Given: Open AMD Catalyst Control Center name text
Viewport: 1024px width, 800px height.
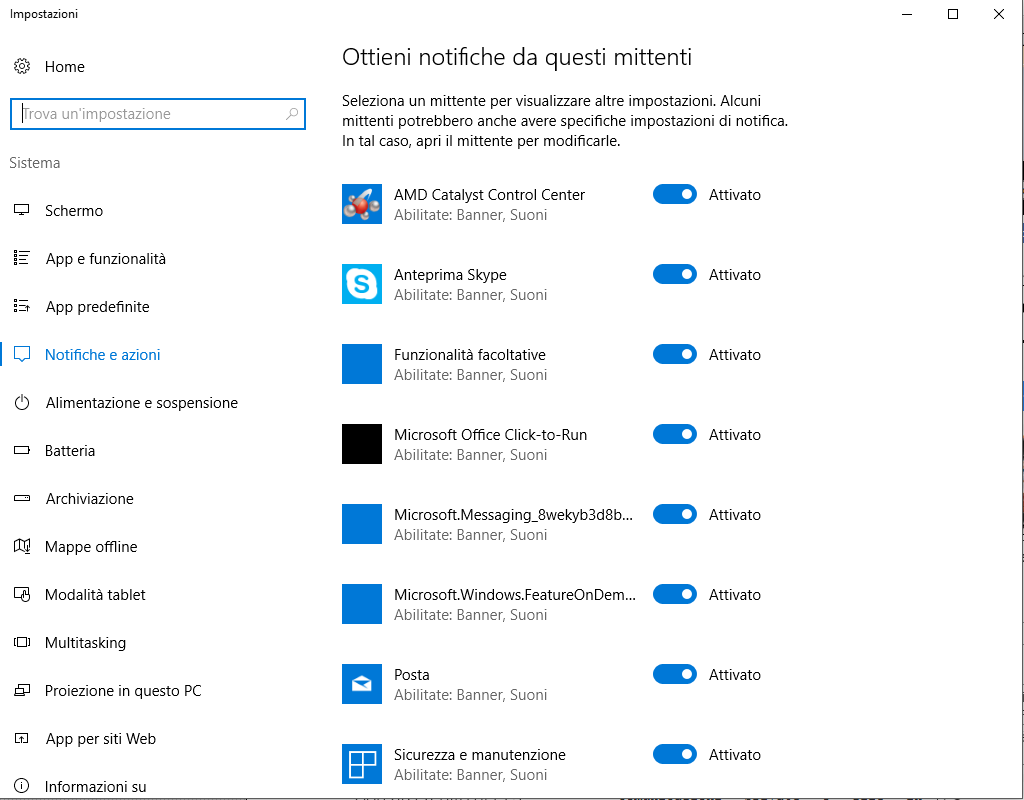Looking at the screenshot, I should click(x=489, y=195).
